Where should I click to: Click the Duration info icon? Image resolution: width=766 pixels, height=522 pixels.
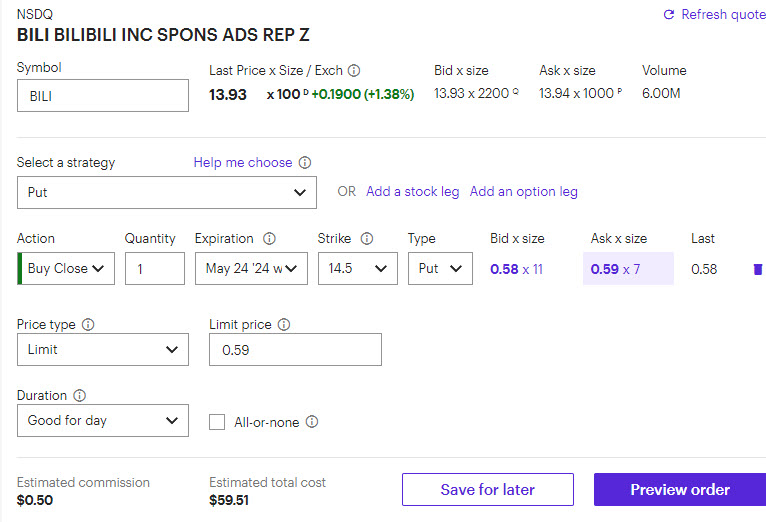(80, 396)
